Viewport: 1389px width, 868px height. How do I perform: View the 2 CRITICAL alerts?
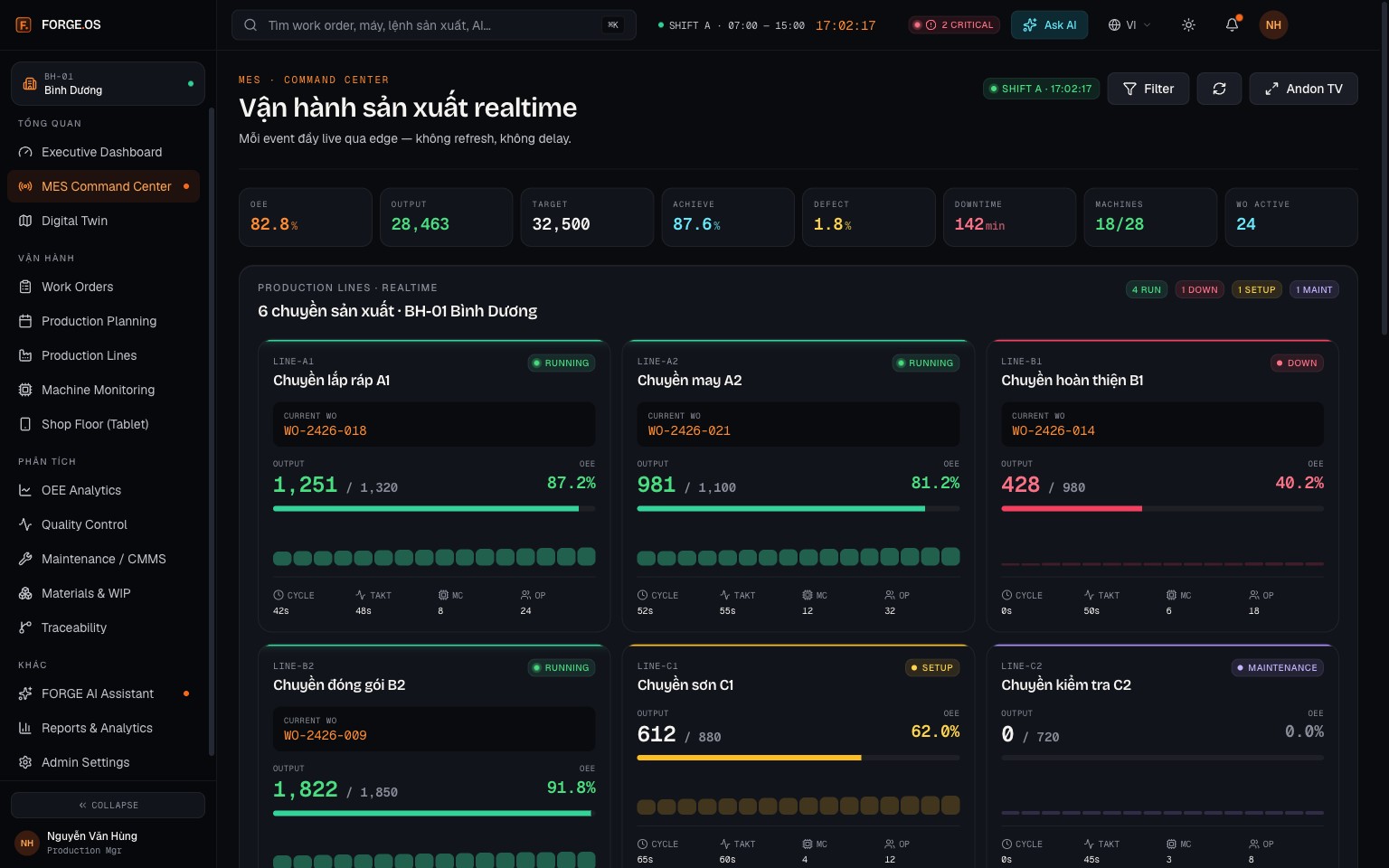pos(955,25)
